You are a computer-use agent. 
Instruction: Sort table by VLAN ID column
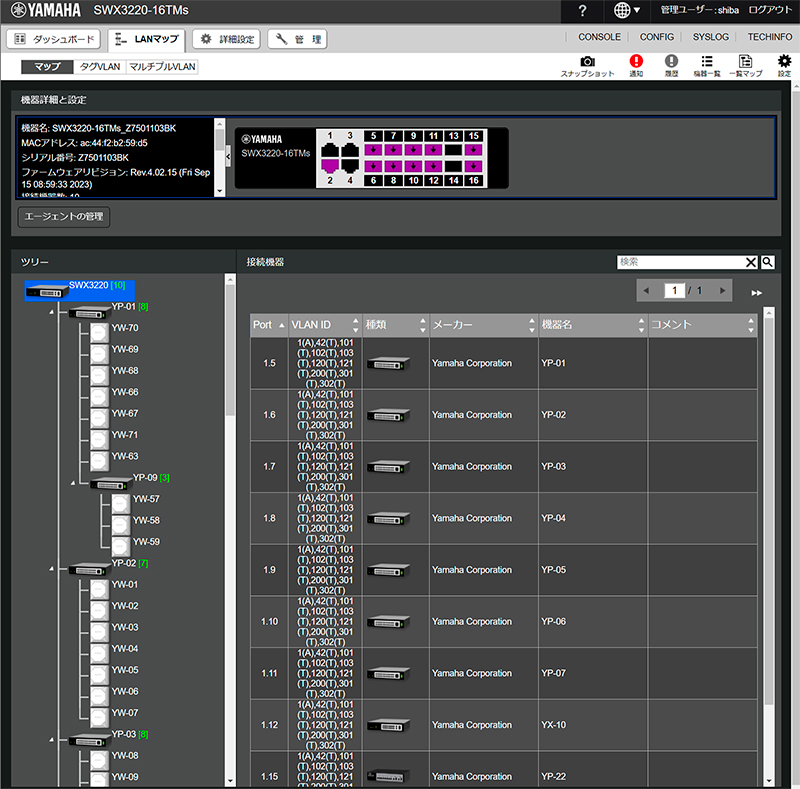pyautogui.click(x=325, y=325)
